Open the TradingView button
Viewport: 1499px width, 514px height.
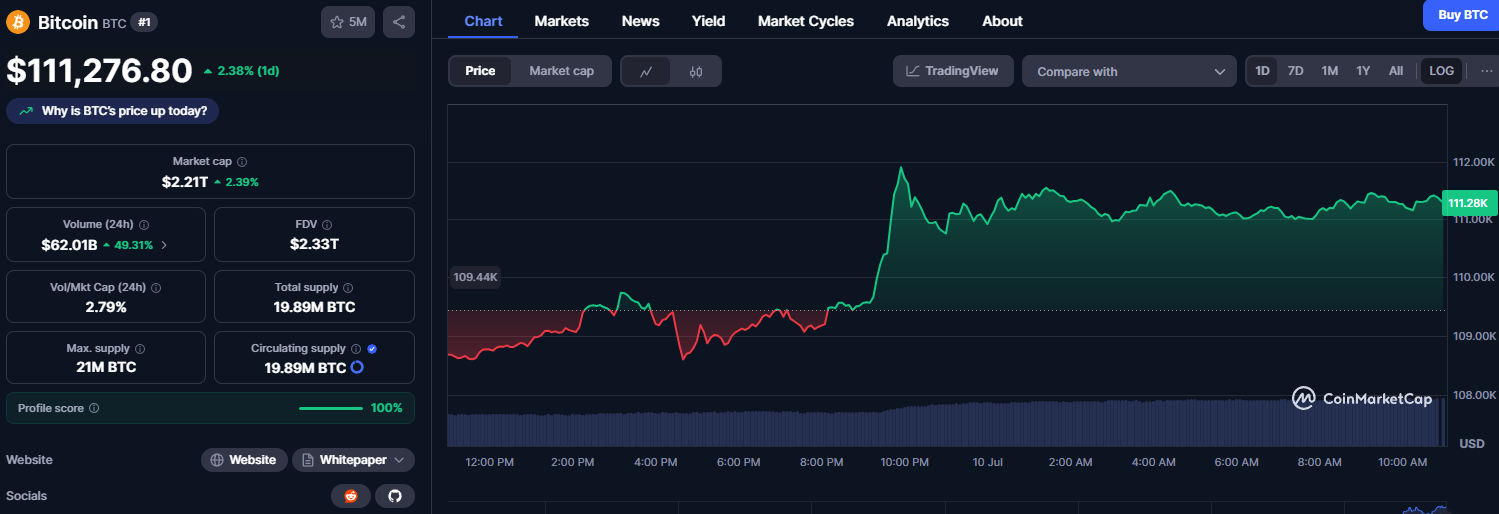coord(953,71)
